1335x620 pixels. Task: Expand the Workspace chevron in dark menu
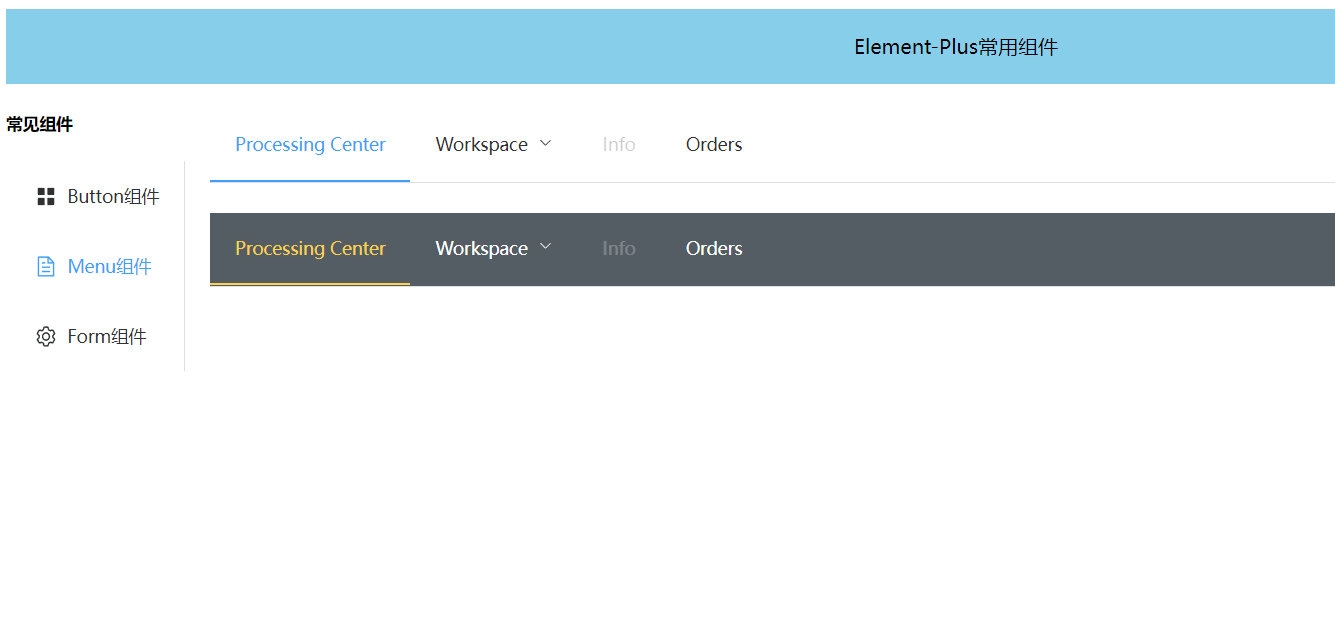tap(545, 247)
